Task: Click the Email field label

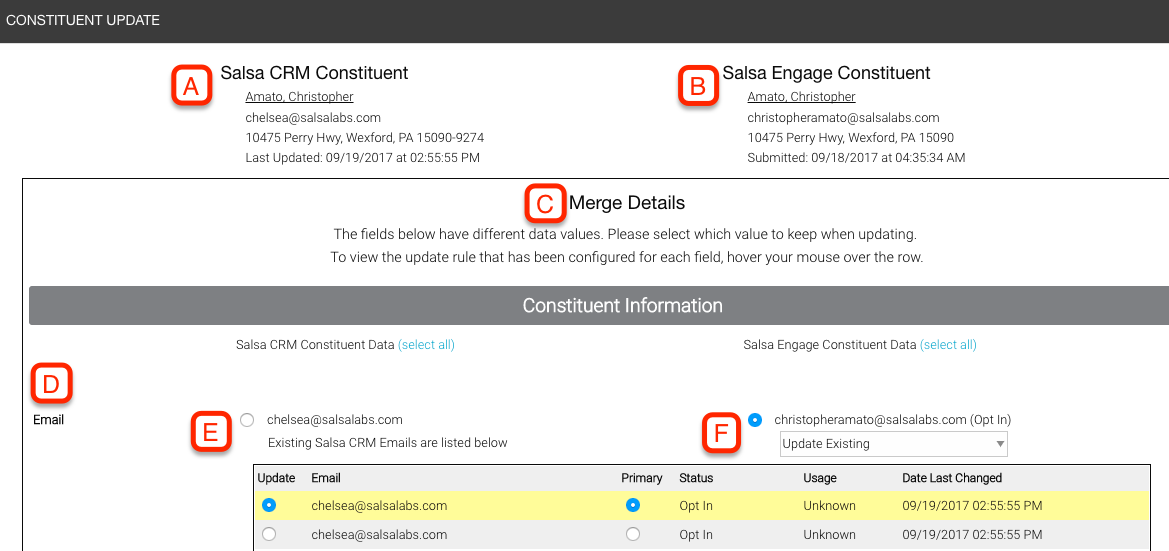Action: pyautogui.click(x=48, y=421)
